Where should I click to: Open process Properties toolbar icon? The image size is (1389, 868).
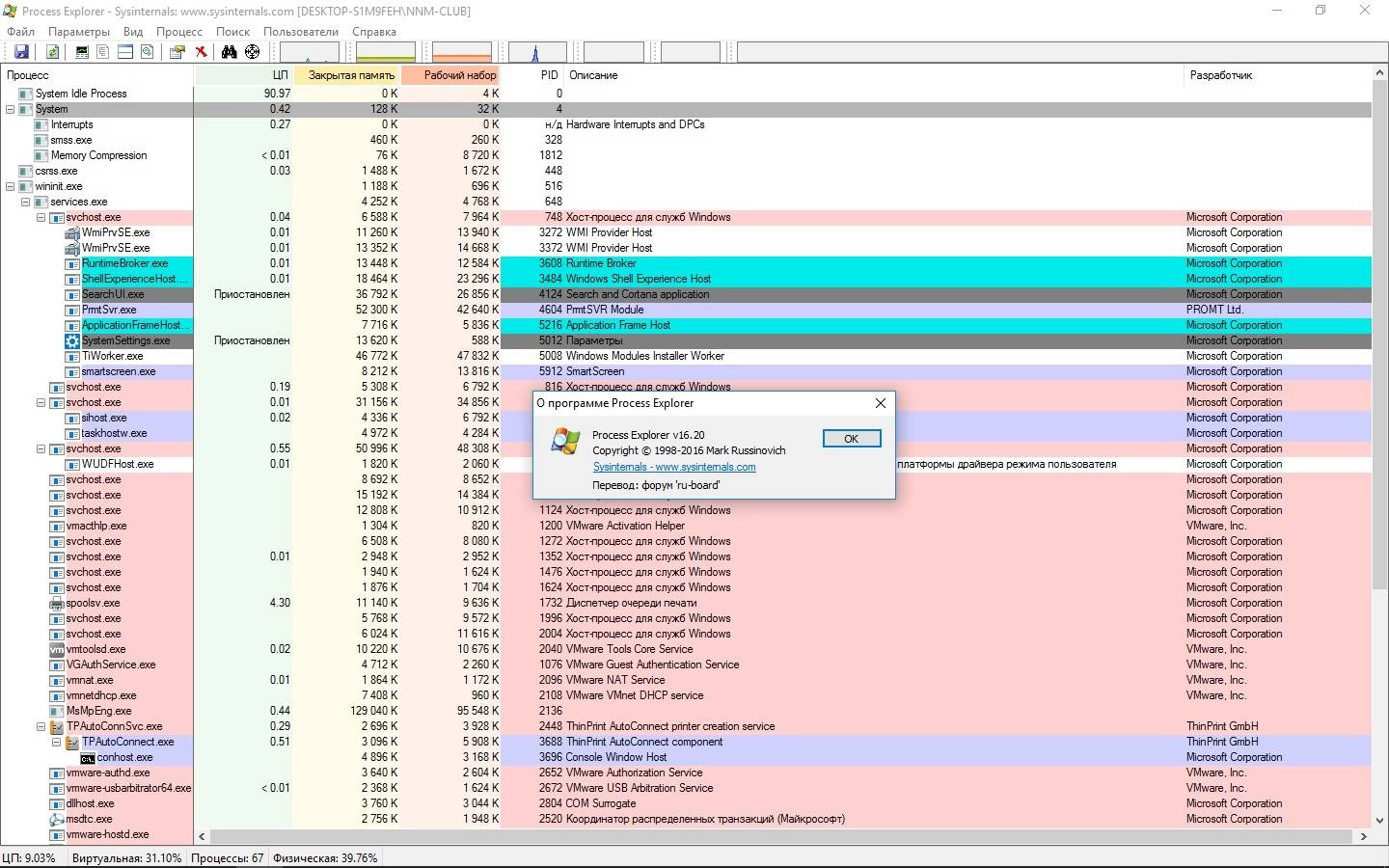click(x=177, y=52)
